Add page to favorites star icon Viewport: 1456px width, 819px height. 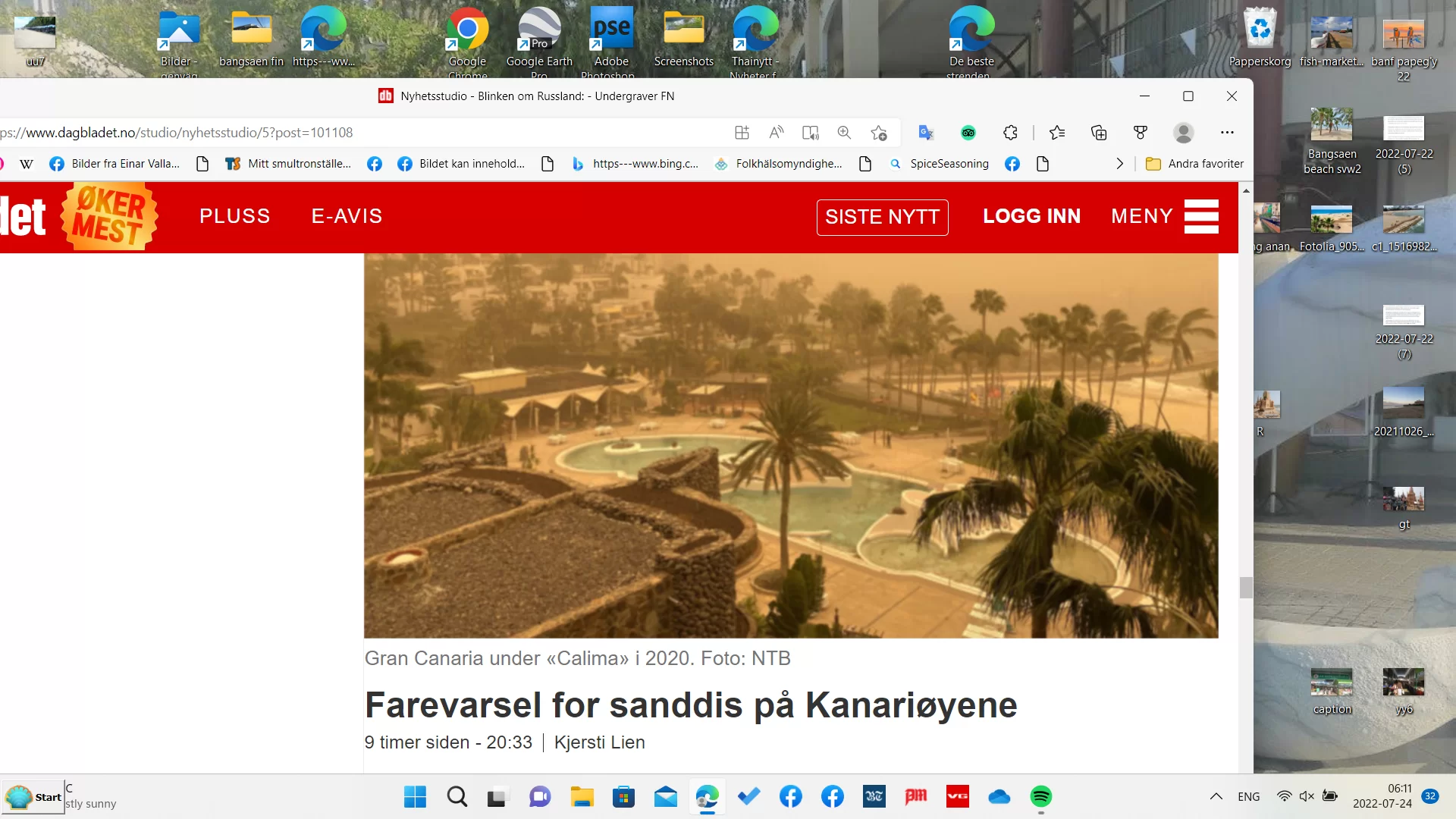click(x=879, y=133)
